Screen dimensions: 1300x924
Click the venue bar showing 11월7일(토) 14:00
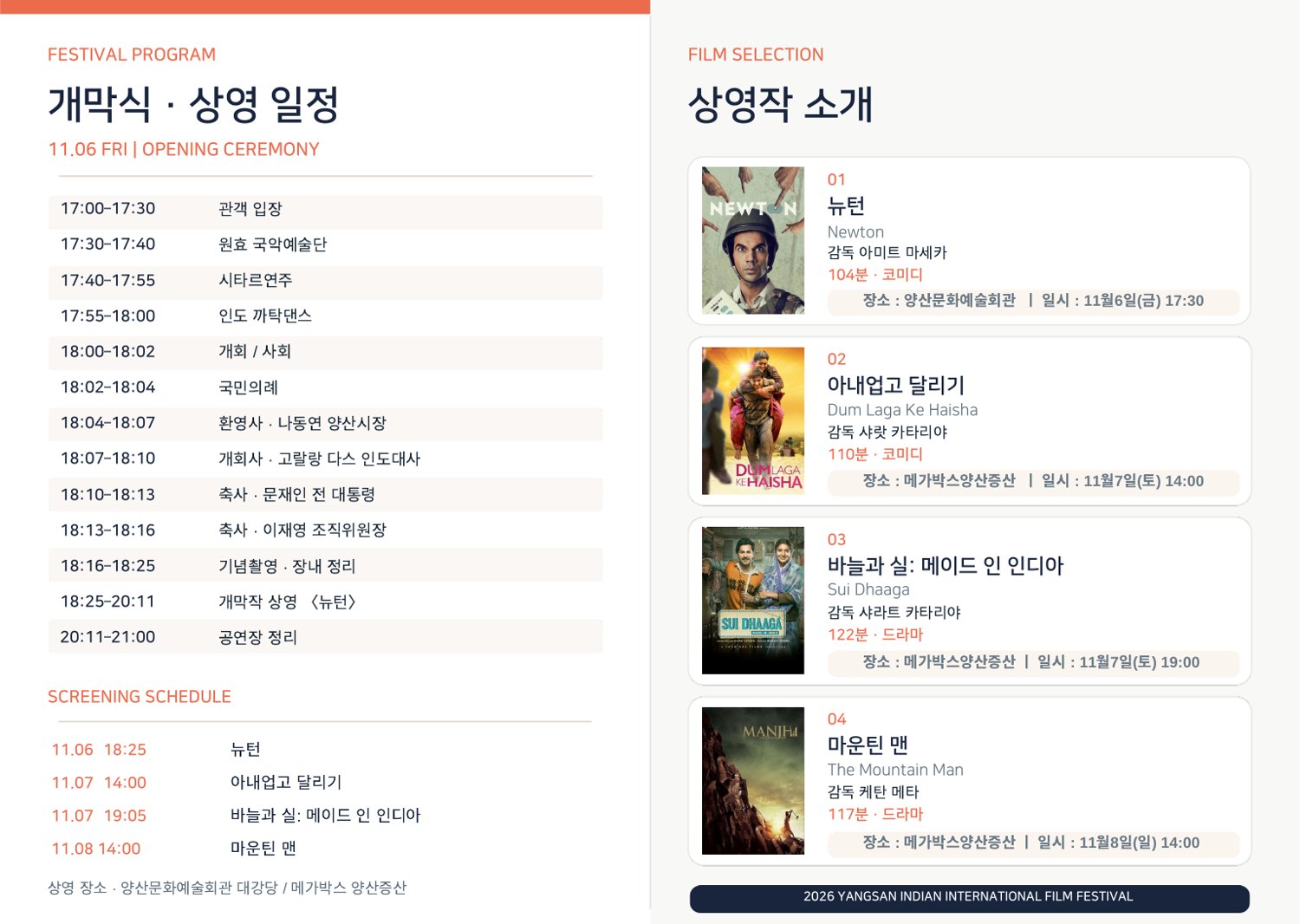(1033, 482)
